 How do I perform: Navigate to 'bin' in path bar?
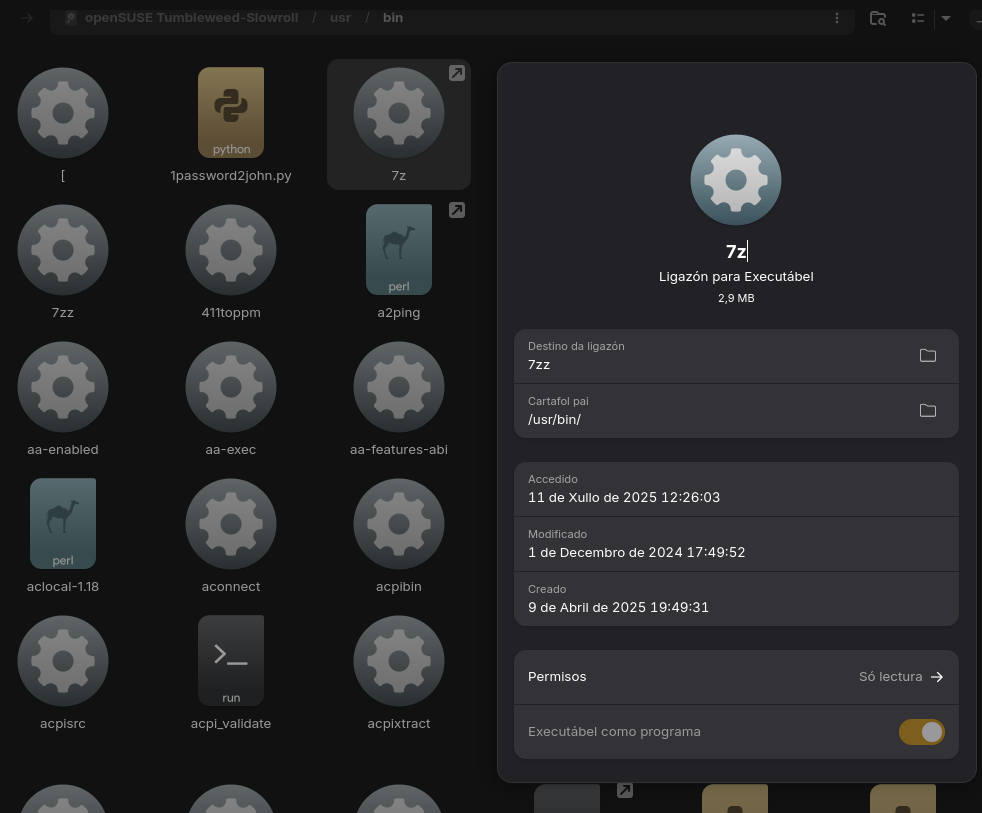(x=393, y=18)
